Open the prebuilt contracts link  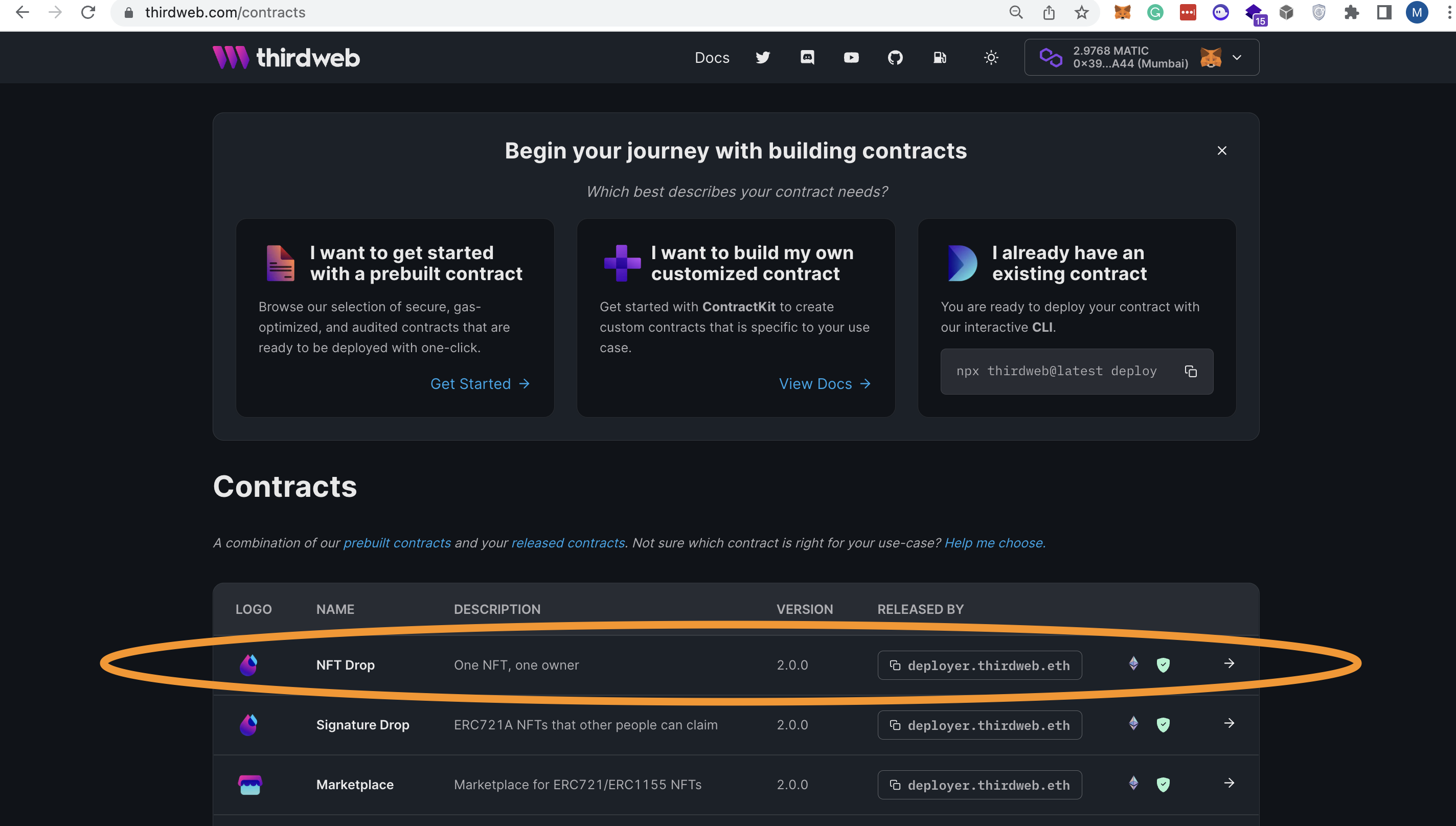[x=397, y=542]
